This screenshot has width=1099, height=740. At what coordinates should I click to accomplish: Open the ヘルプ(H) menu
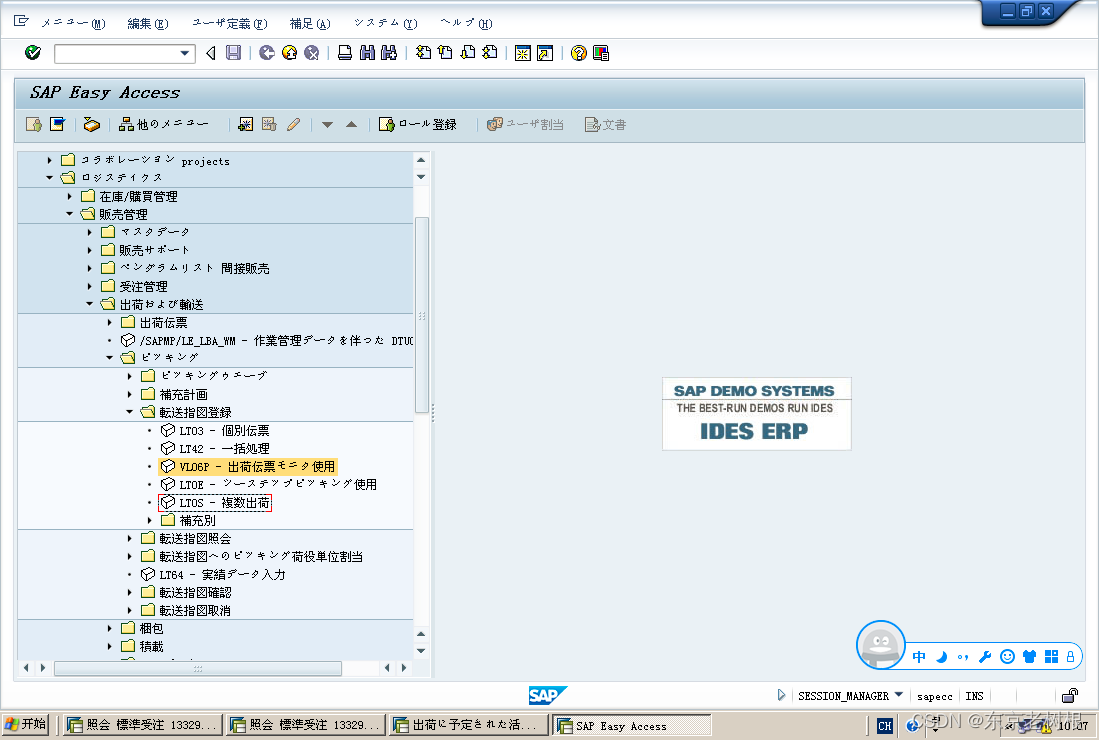(x=467, y=23)
